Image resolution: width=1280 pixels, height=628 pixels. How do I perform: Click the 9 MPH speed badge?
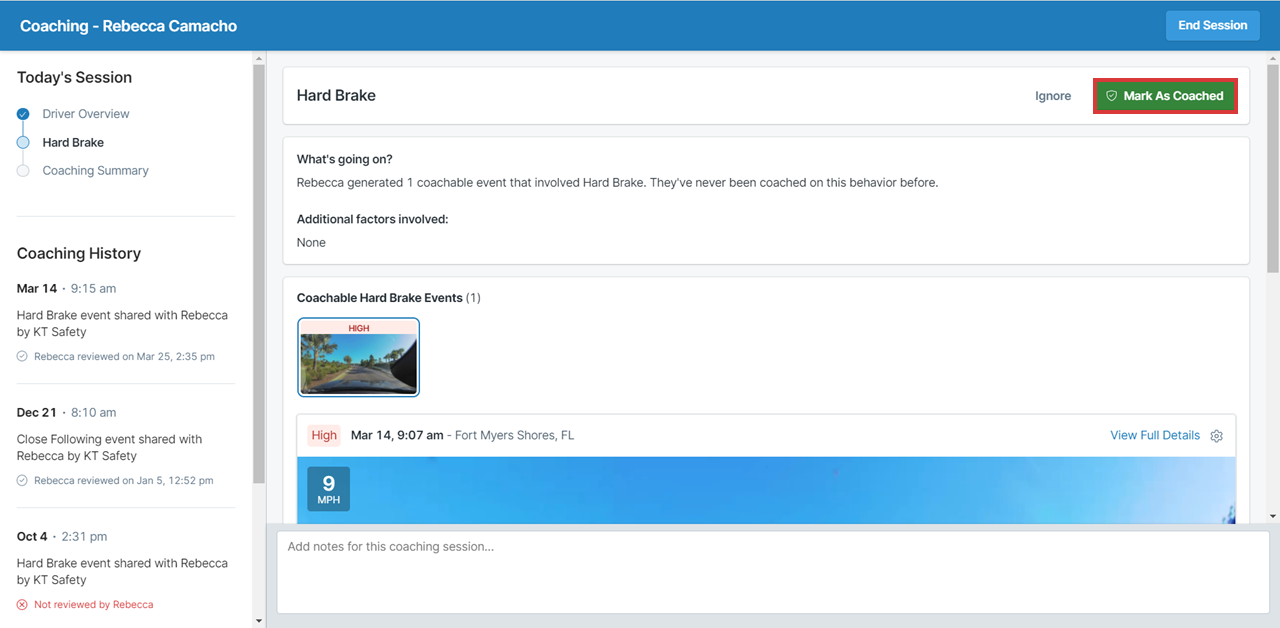pyautogui.click(x=328, y=489)
